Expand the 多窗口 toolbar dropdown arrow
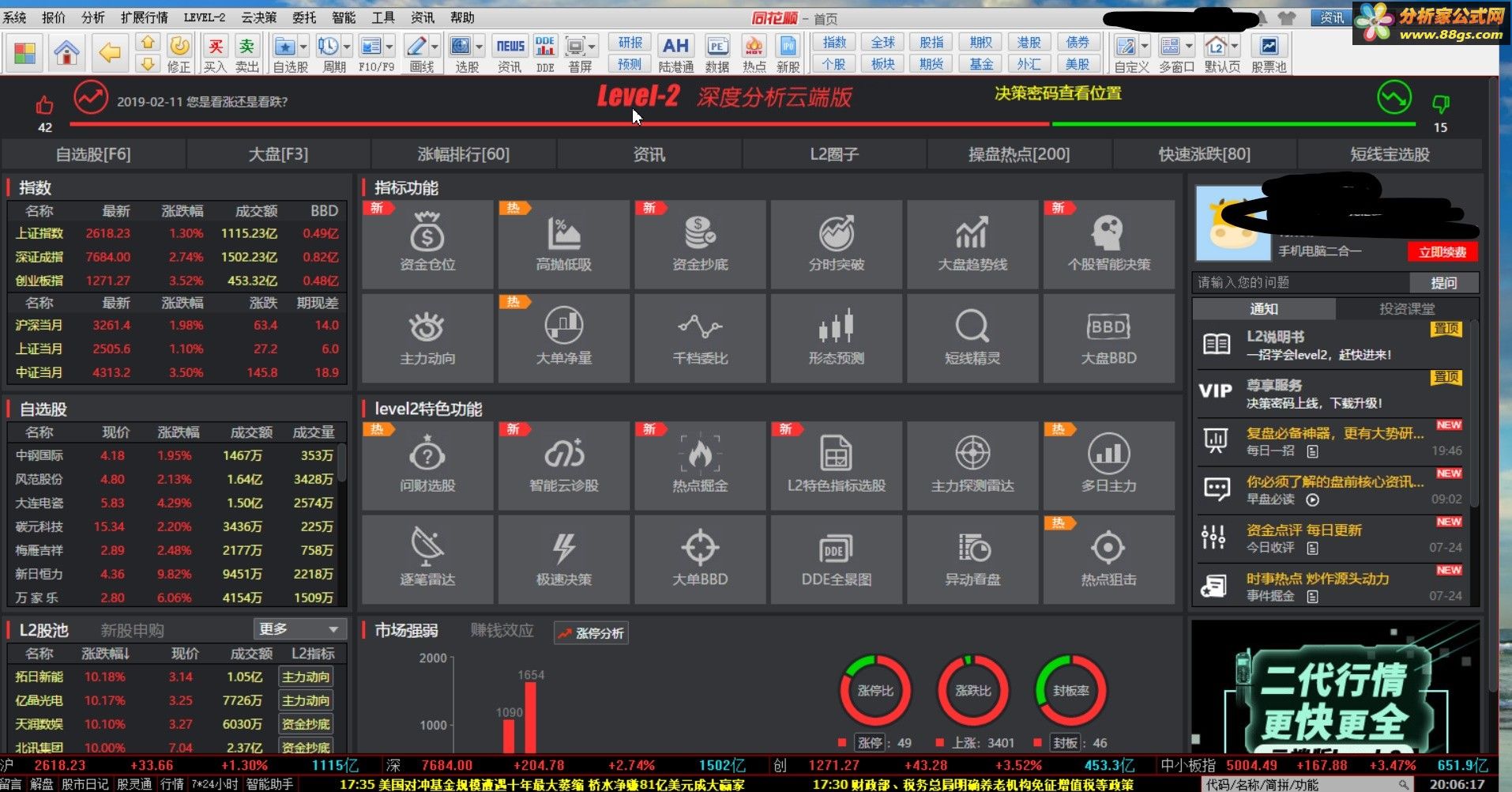Screen dimensions: 1512x792 [1189, 47]
